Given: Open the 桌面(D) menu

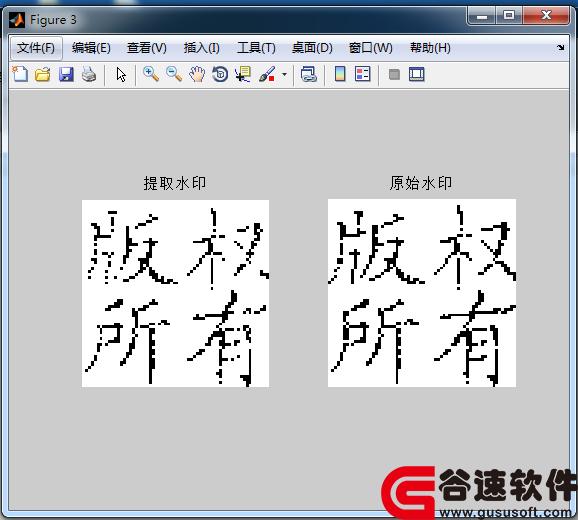Looking at the screenshot, I should [x=312, y=48].
